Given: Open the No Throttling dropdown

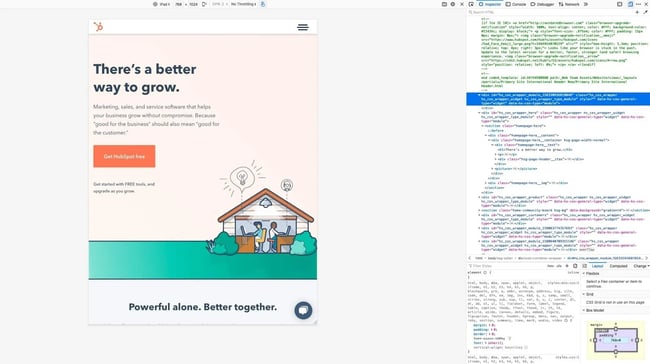Looking at the screenshot, I should point(244,4).
